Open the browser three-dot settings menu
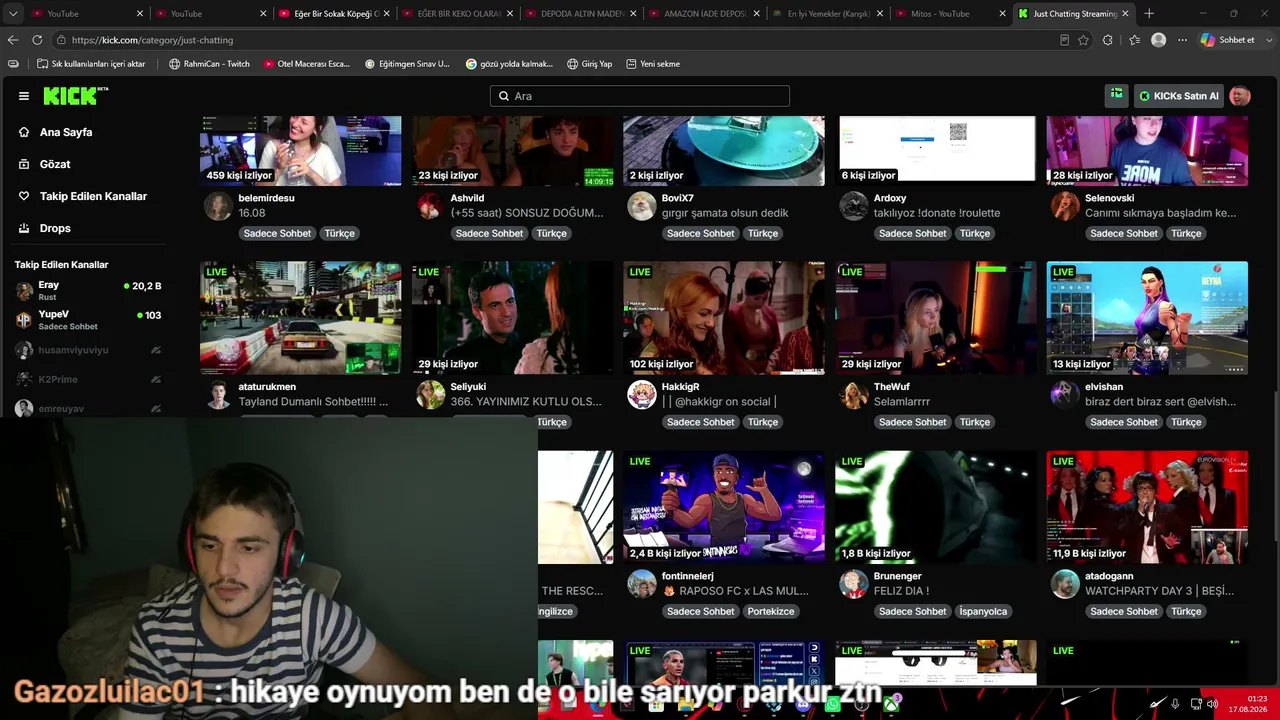The width and height of the screenshot is (1280, 720). click(1182, 40)
